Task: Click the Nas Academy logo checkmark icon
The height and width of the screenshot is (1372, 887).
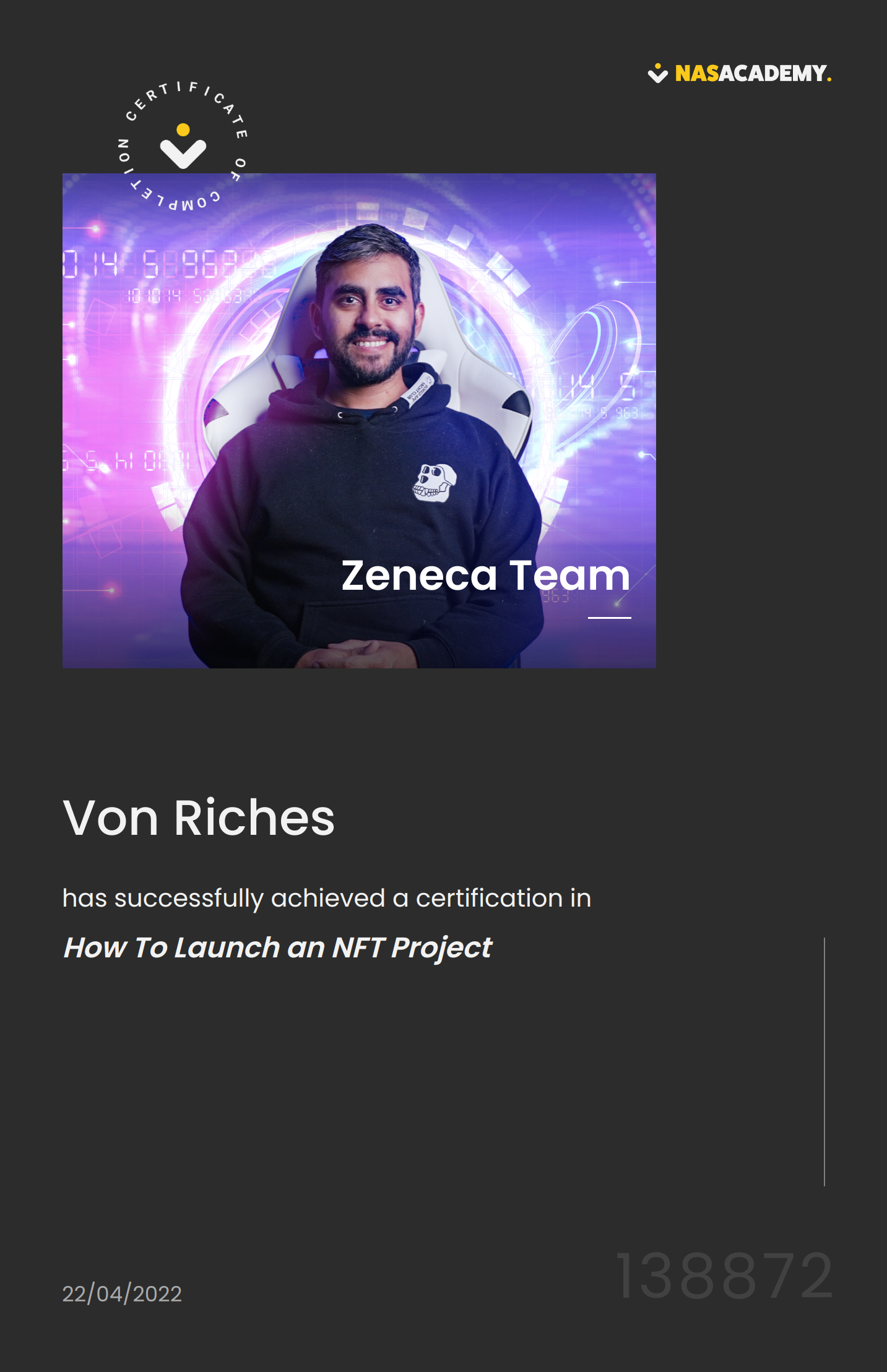Action: click(x=657, y=73)
